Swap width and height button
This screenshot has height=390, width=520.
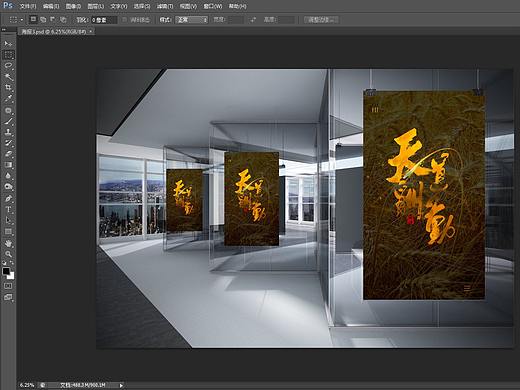pyautogui.click(x=253, y=20)
